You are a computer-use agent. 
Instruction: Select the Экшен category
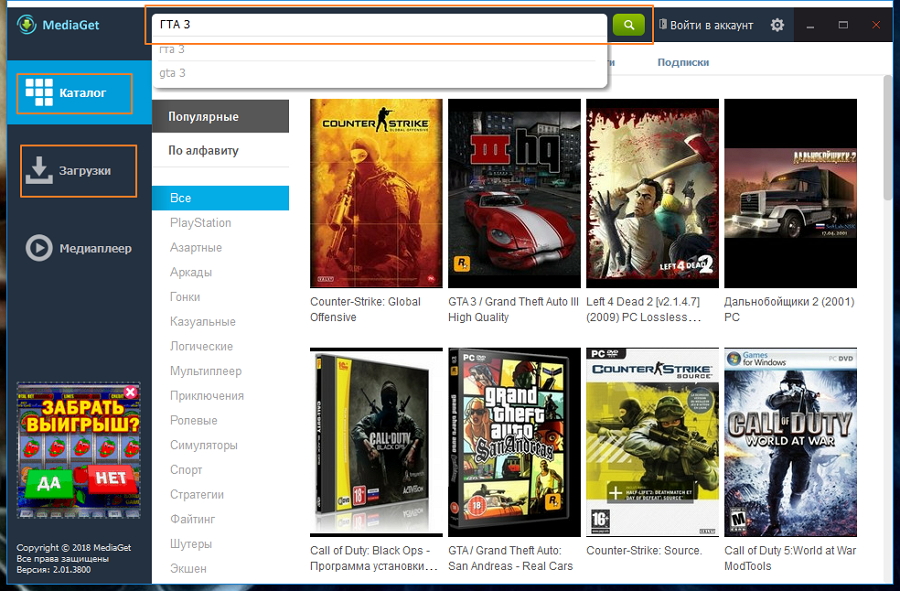[188, 568]
